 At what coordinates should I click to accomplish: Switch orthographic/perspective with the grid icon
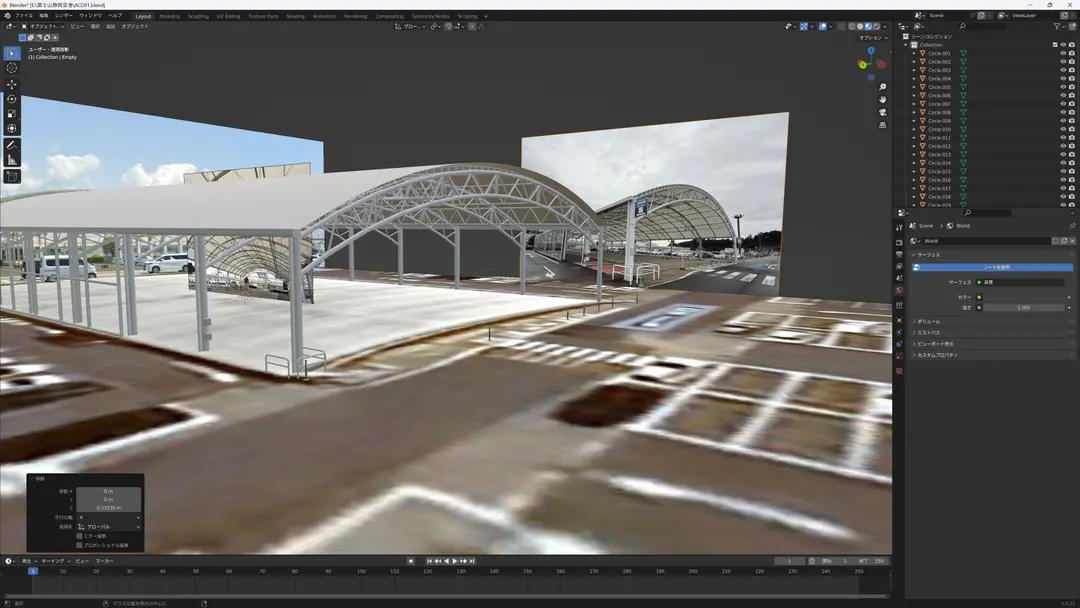click(x=882, y=125)
